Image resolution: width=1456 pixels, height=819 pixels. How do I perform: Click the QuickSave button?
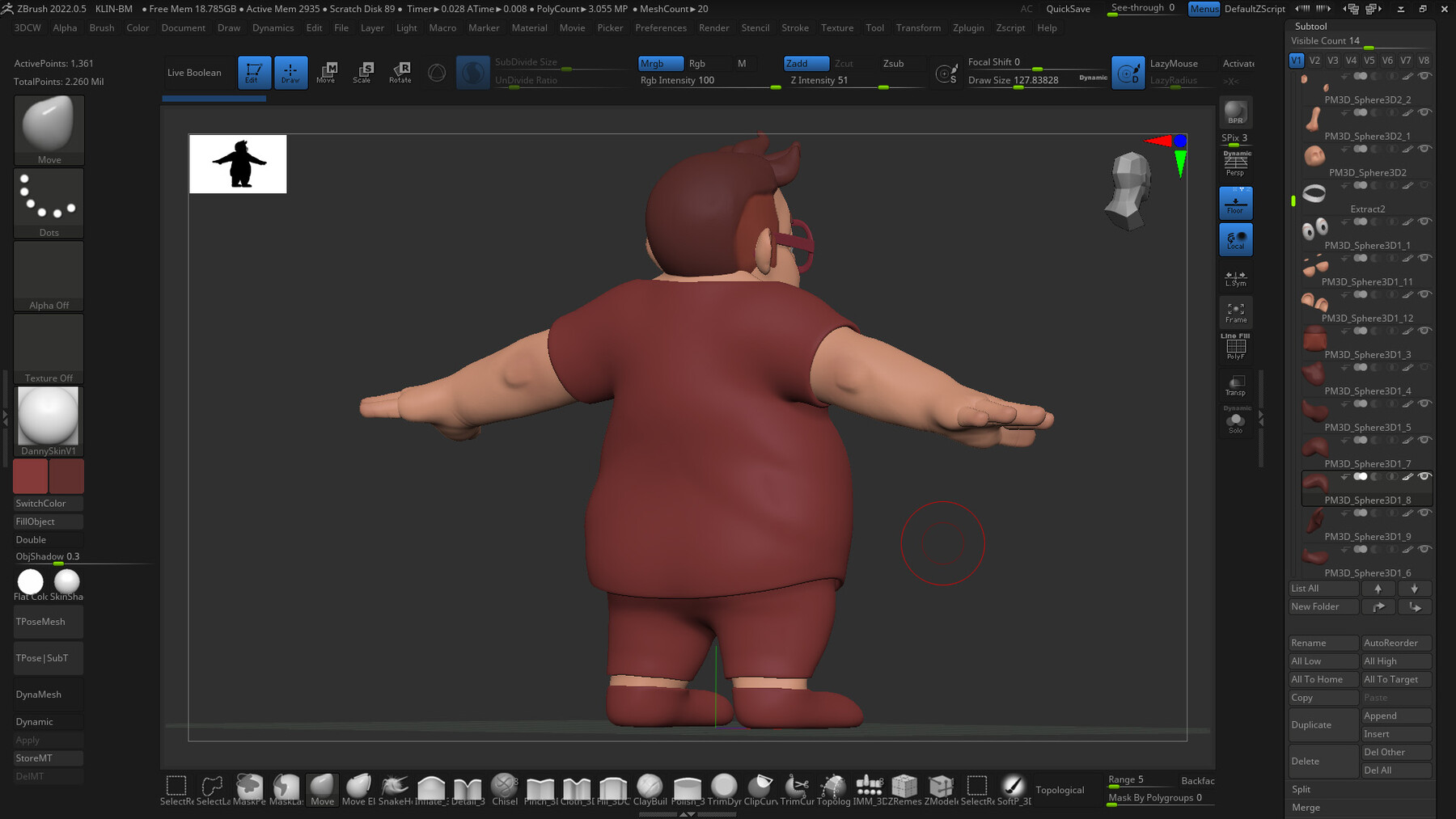click(1068, 9)
